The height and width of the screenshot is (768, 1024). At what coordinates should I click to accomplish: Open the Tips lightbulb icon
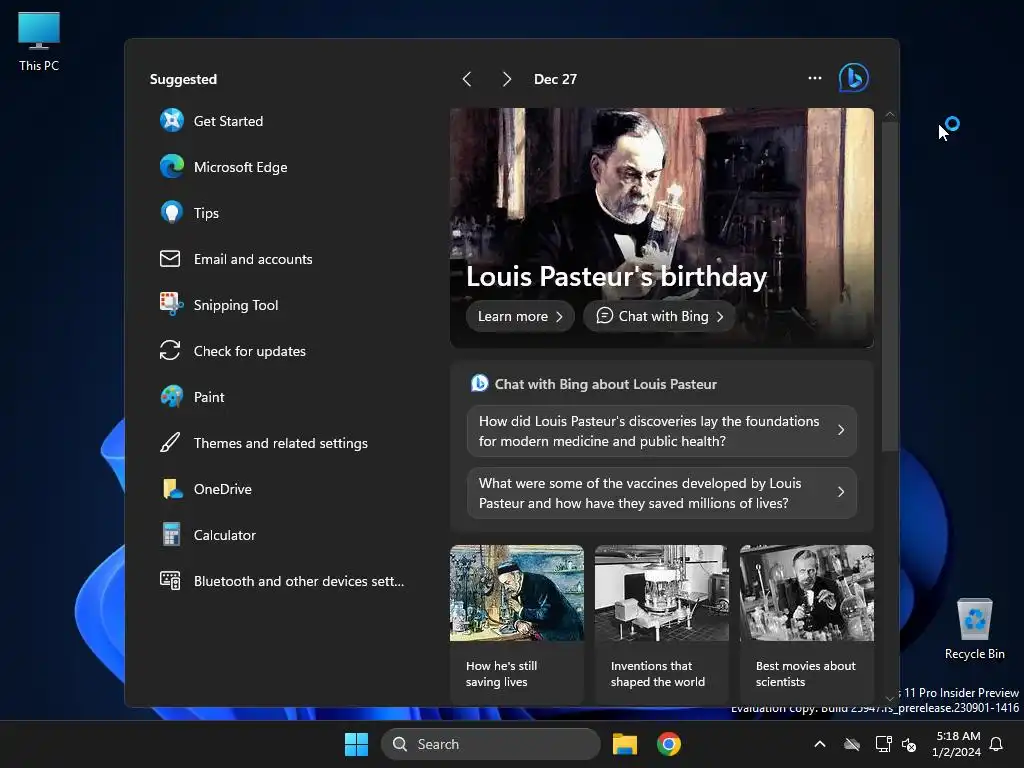(172, 213)
